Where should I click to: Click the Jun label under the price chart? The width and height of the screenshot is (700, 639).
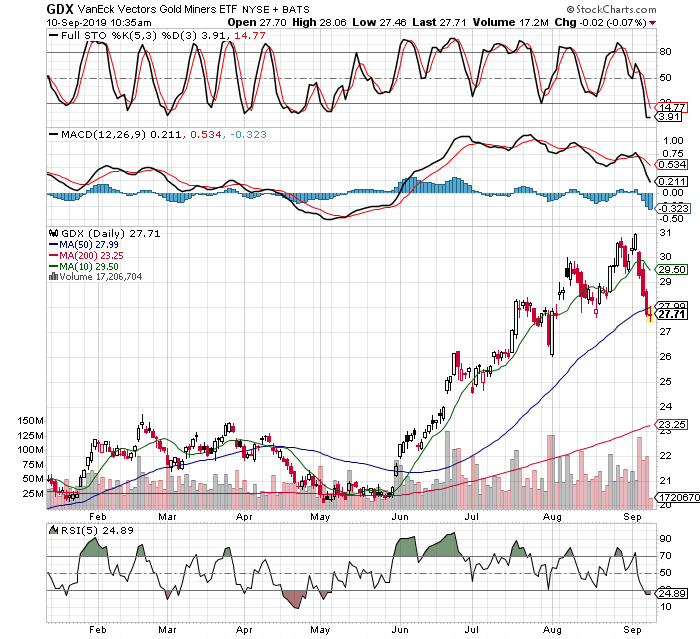point(400,517)
